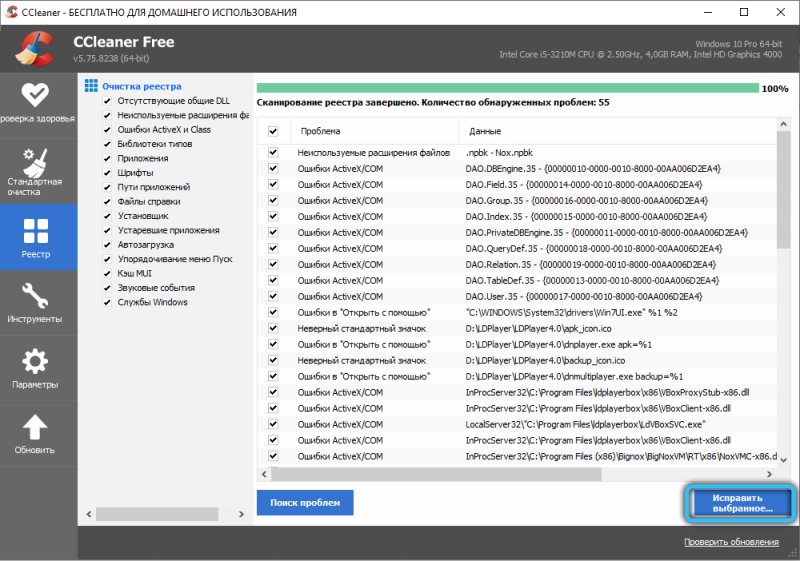Uncheck the Win7UI.exe row checkbox

273,312
